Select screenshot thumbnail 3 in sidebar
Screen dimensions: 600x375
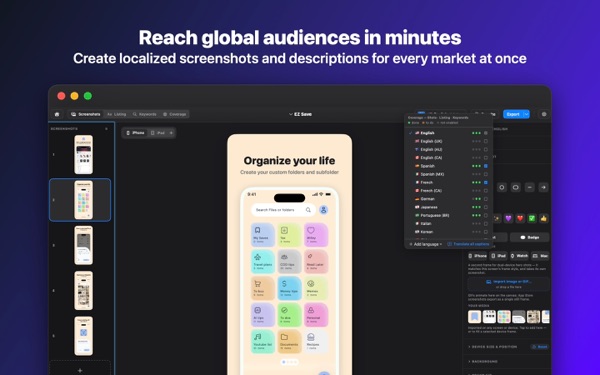pos(83,245)
